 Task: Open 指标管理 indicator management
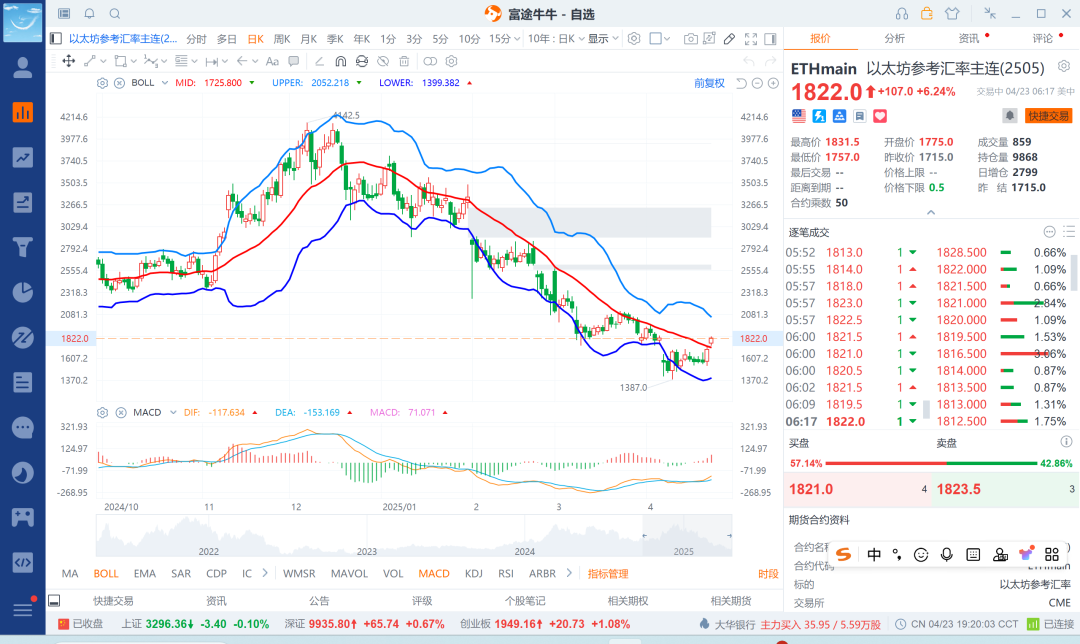pyautogui.click(x=608, y=573)
